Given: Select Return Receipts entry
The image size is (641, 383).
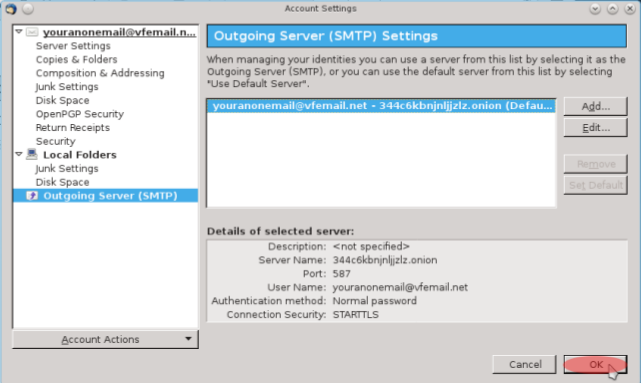Looking at the screenshot, I should [73, 128].
